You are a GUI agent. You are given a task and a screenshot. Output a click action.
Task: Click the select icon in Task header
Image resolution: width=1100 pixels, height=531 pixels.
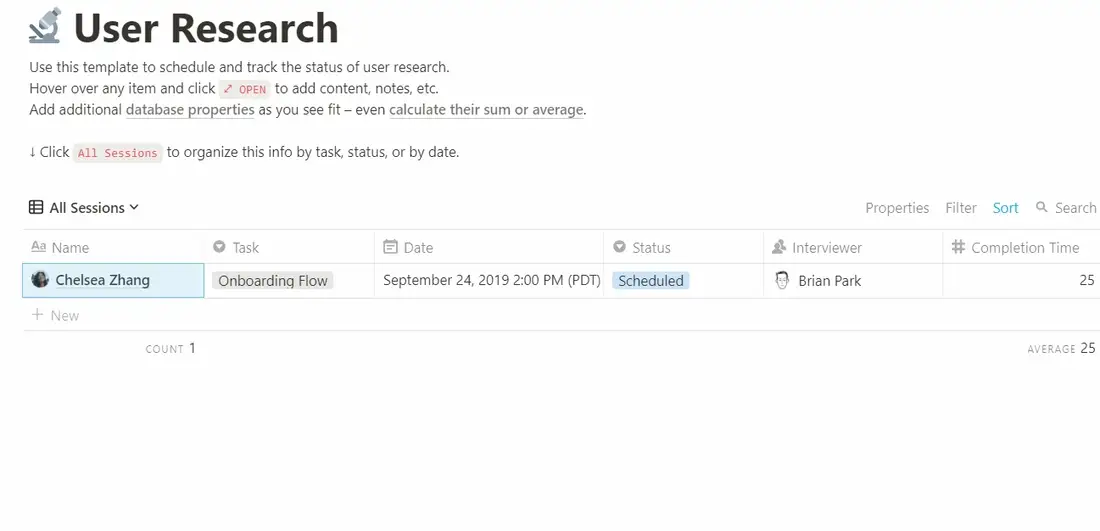[220, 247]
